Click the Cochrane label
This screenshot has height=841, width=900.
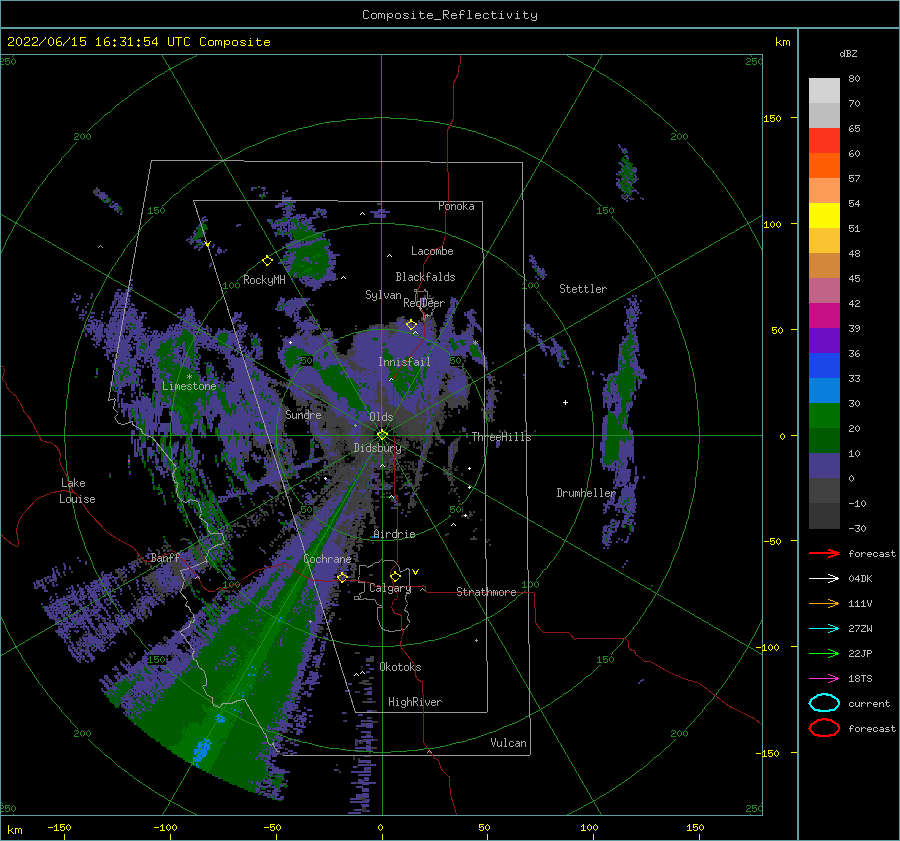(x=327, y=559)
